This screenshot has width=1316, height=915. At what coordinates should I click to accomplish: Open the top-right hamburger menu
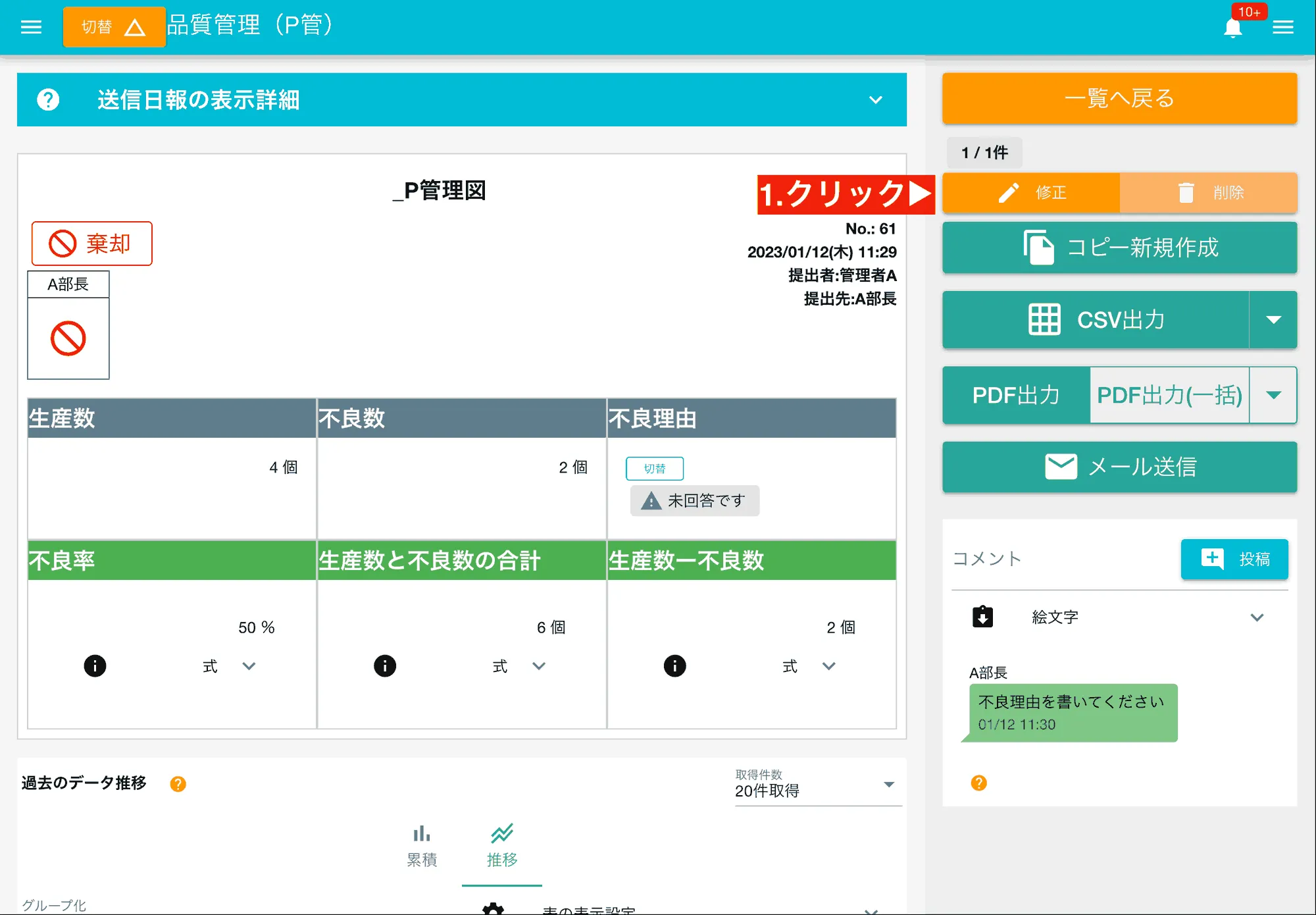[x=1284, y=26]
